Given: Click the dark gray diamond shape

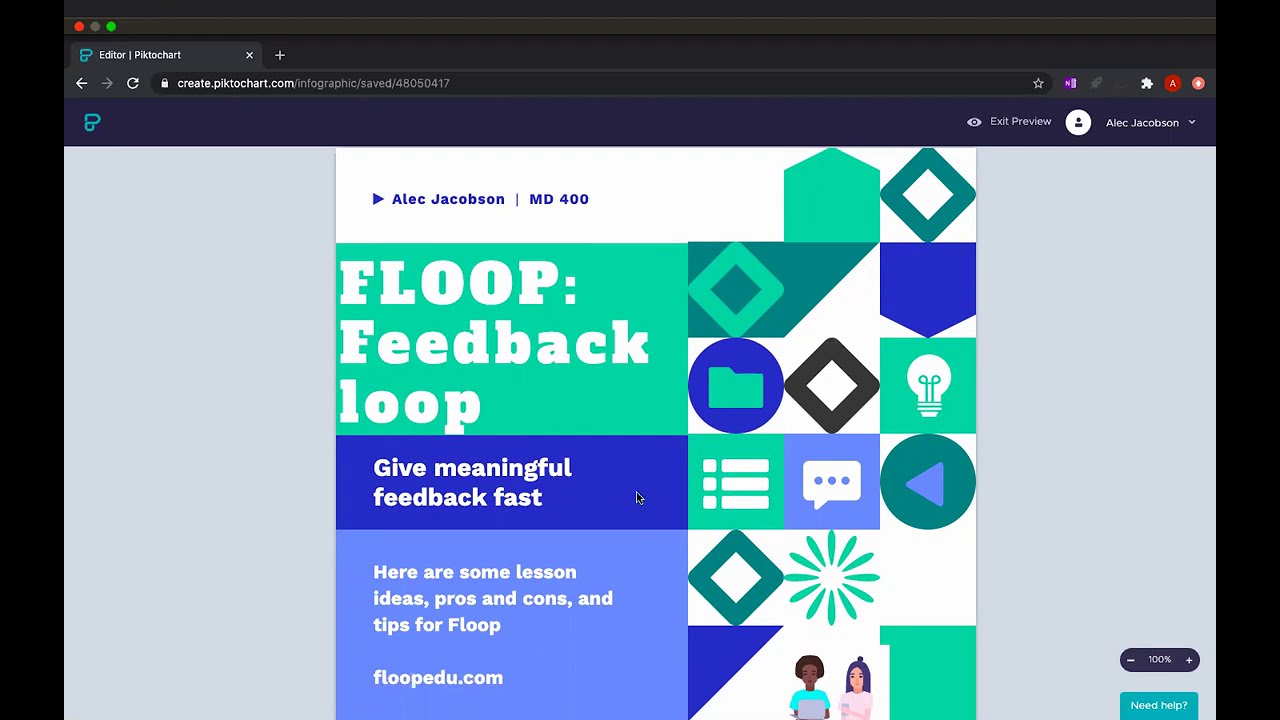Looking at the screenshot, I should click(832, 386).
